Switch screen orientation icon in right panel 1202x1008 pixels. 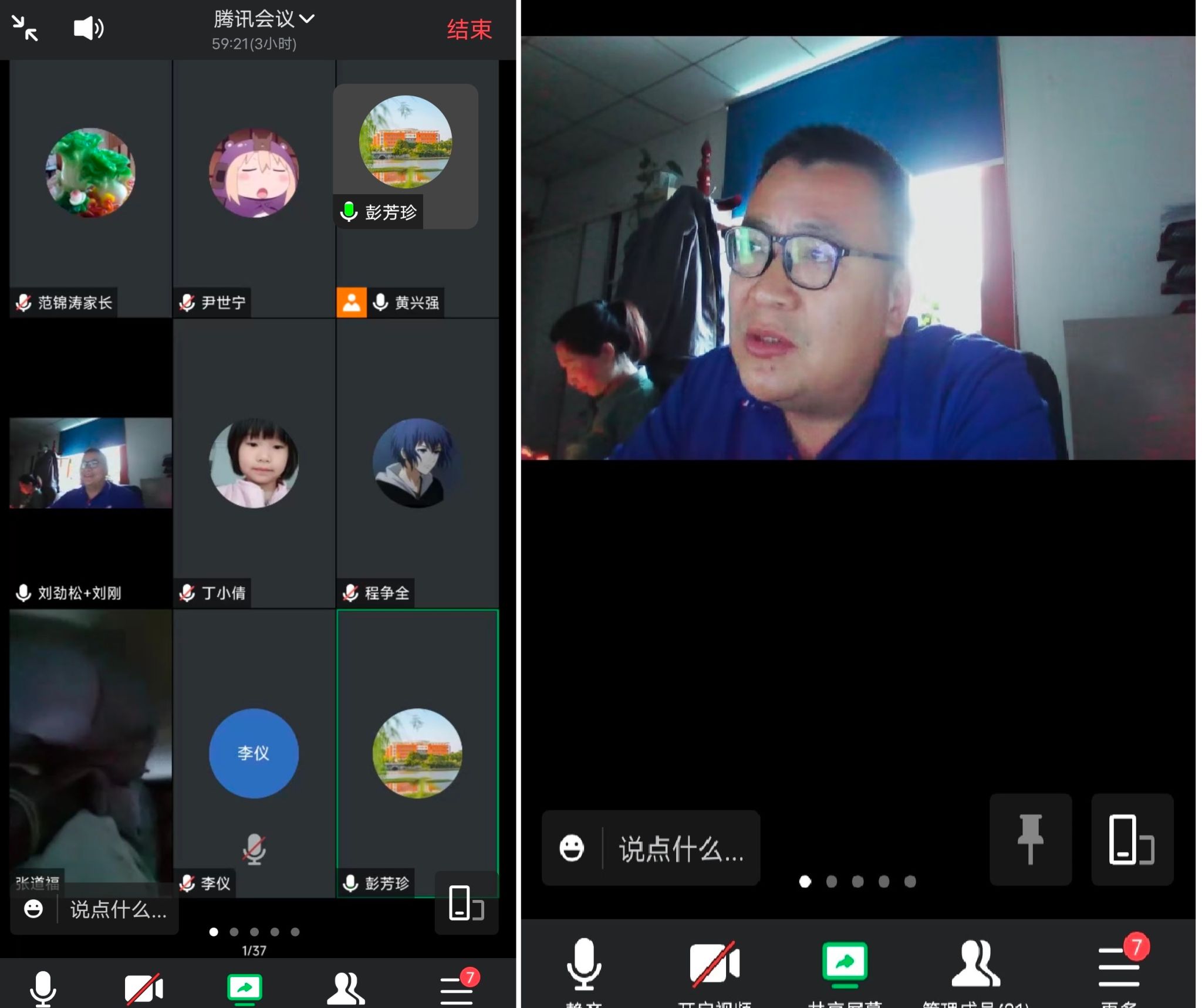[x=1131, y=840]
